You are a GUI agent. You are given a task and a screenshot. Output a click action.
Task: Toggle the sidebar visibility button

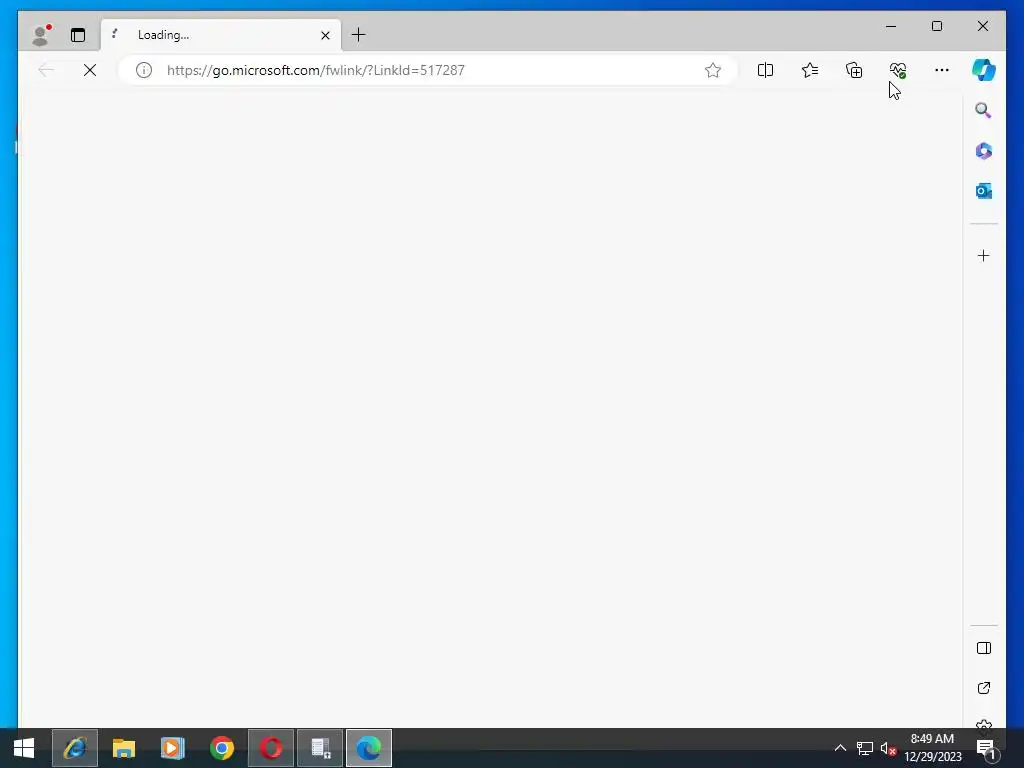point(984,648)
